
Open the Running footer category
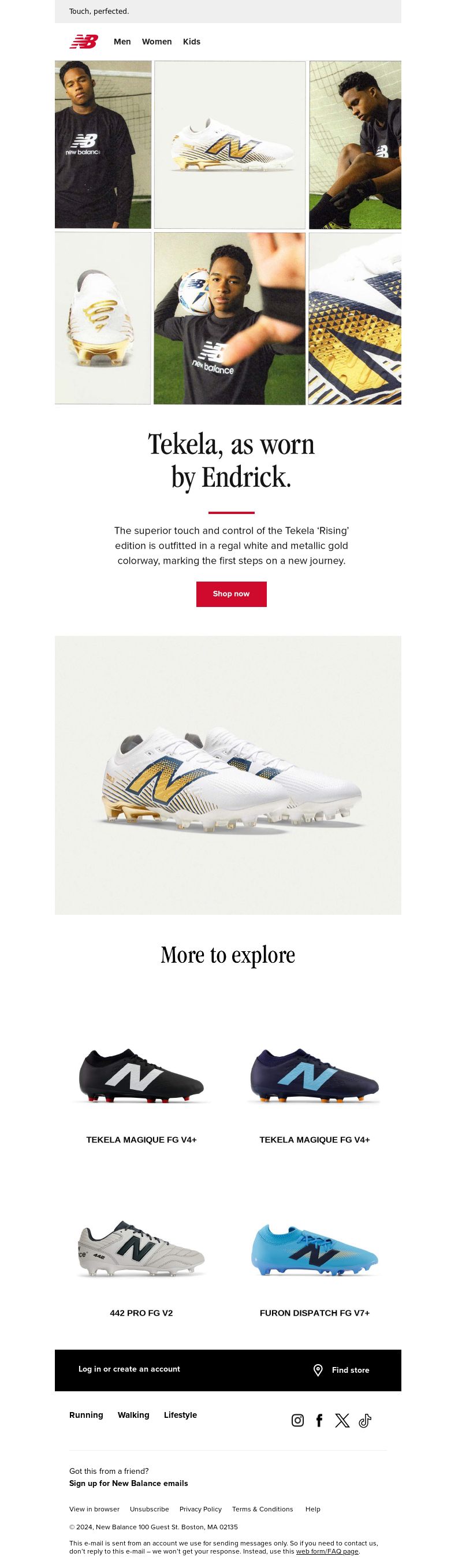pos(86,1414)
